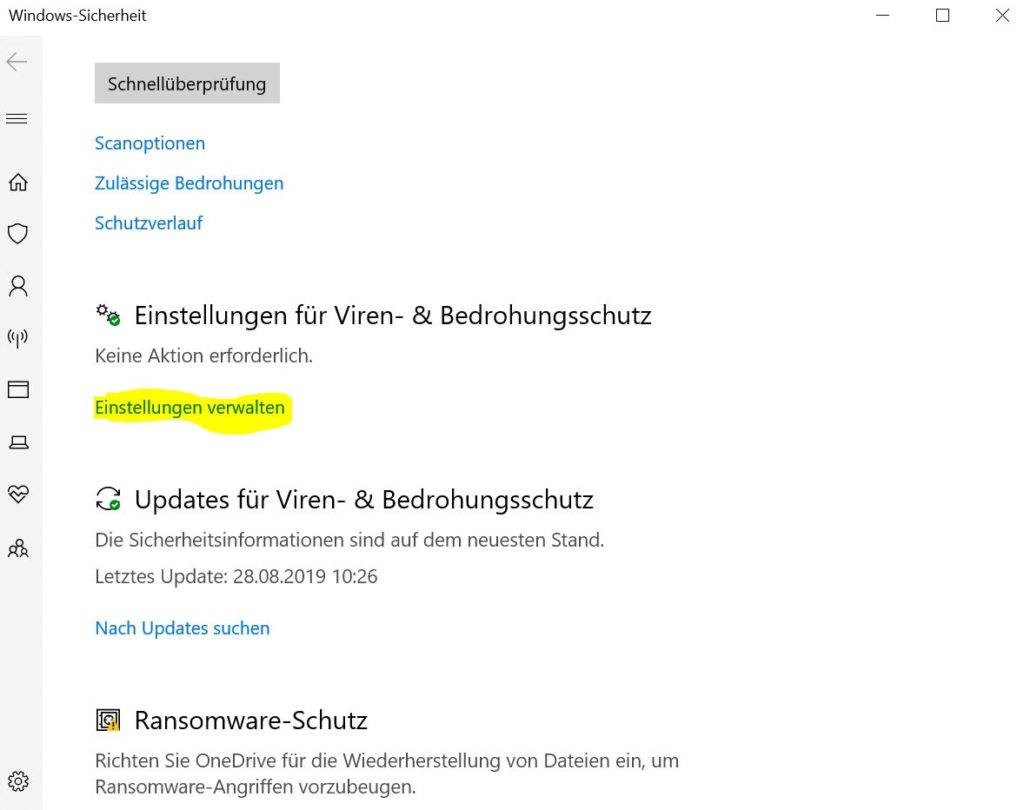Open Zulässige Bedrohungen
Viewport: 1024px width, 810px height.
(188, 183)
